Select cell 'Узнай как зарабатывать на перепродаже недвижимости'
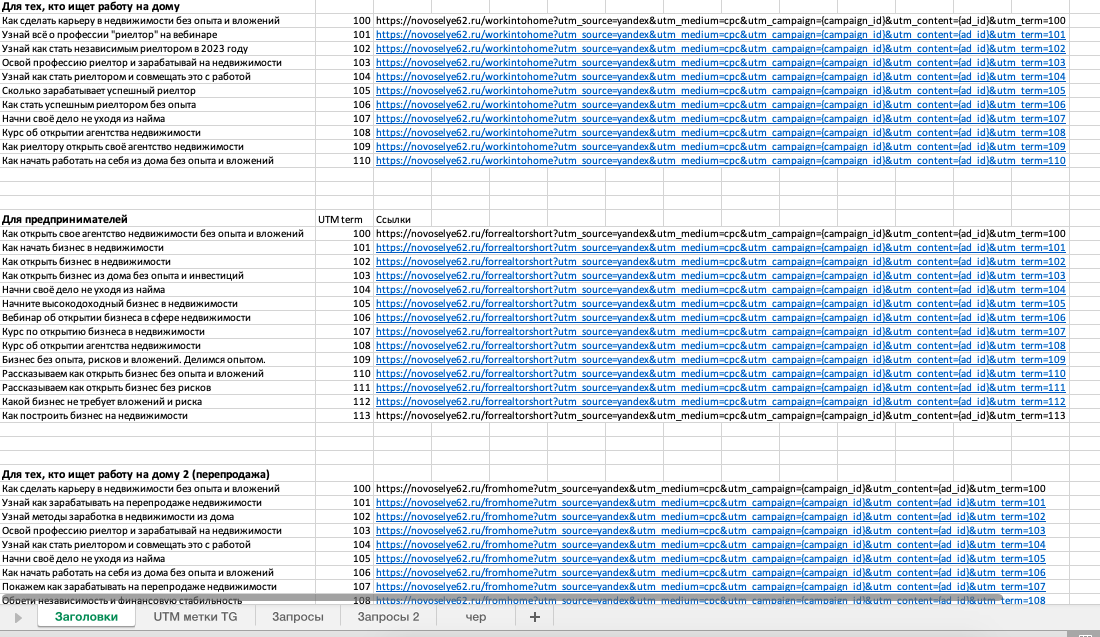The height and width of the screenshot is (637, 1100). pos(158,503)
